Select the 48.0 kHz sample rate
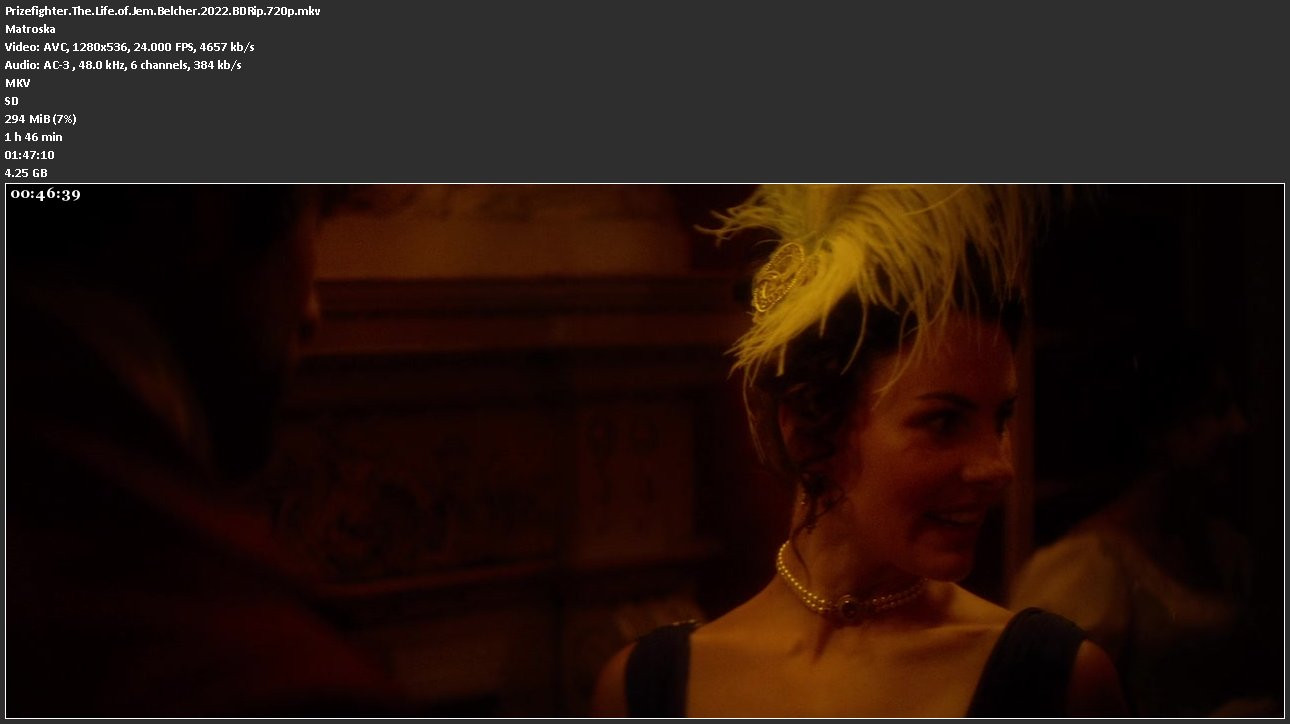1290x724 pixels. coord(102,65)
